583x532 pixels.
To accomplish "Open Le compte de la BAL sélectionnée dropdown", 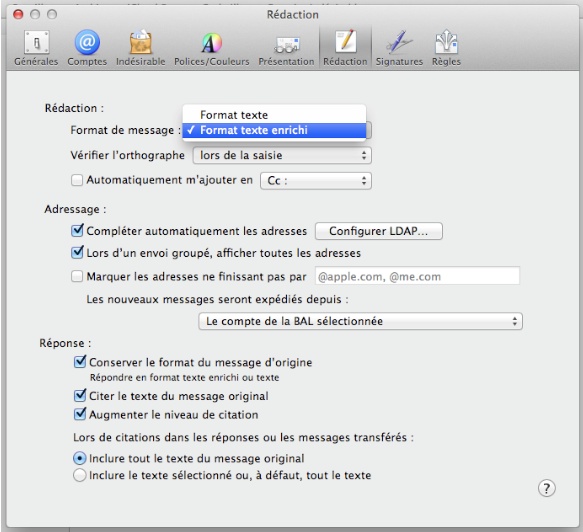I will 360,321.
